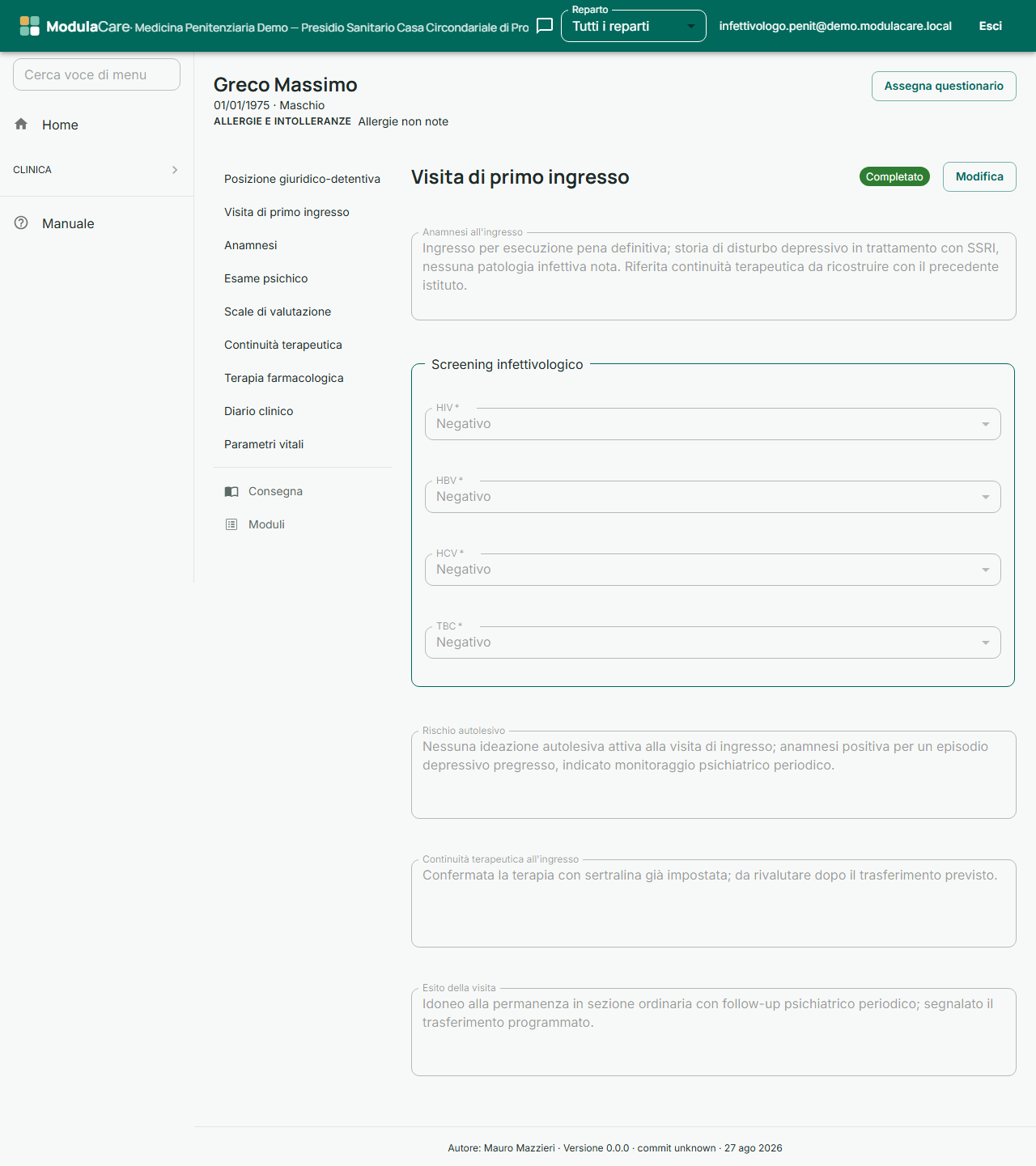Click the Moduli list icon
The image size is (1036, 1166).
click(231, 524)
